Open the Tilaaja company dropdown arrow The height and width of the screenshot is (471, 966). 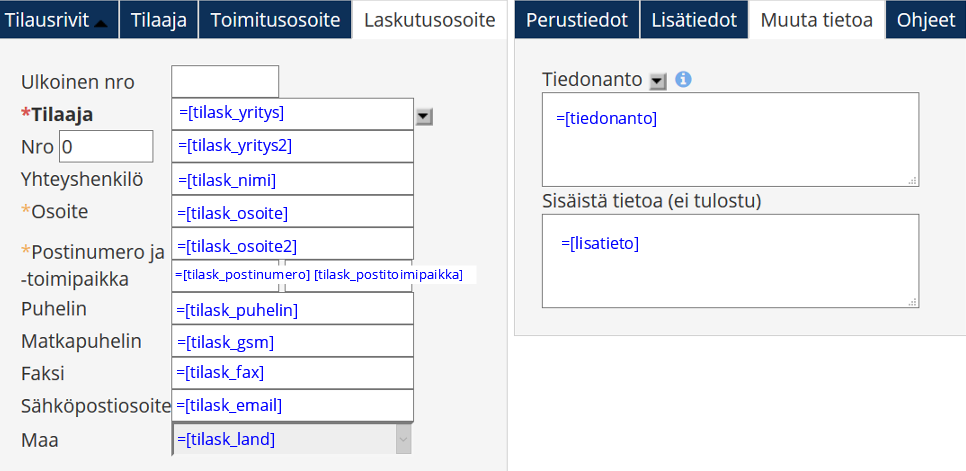[424, 117]
